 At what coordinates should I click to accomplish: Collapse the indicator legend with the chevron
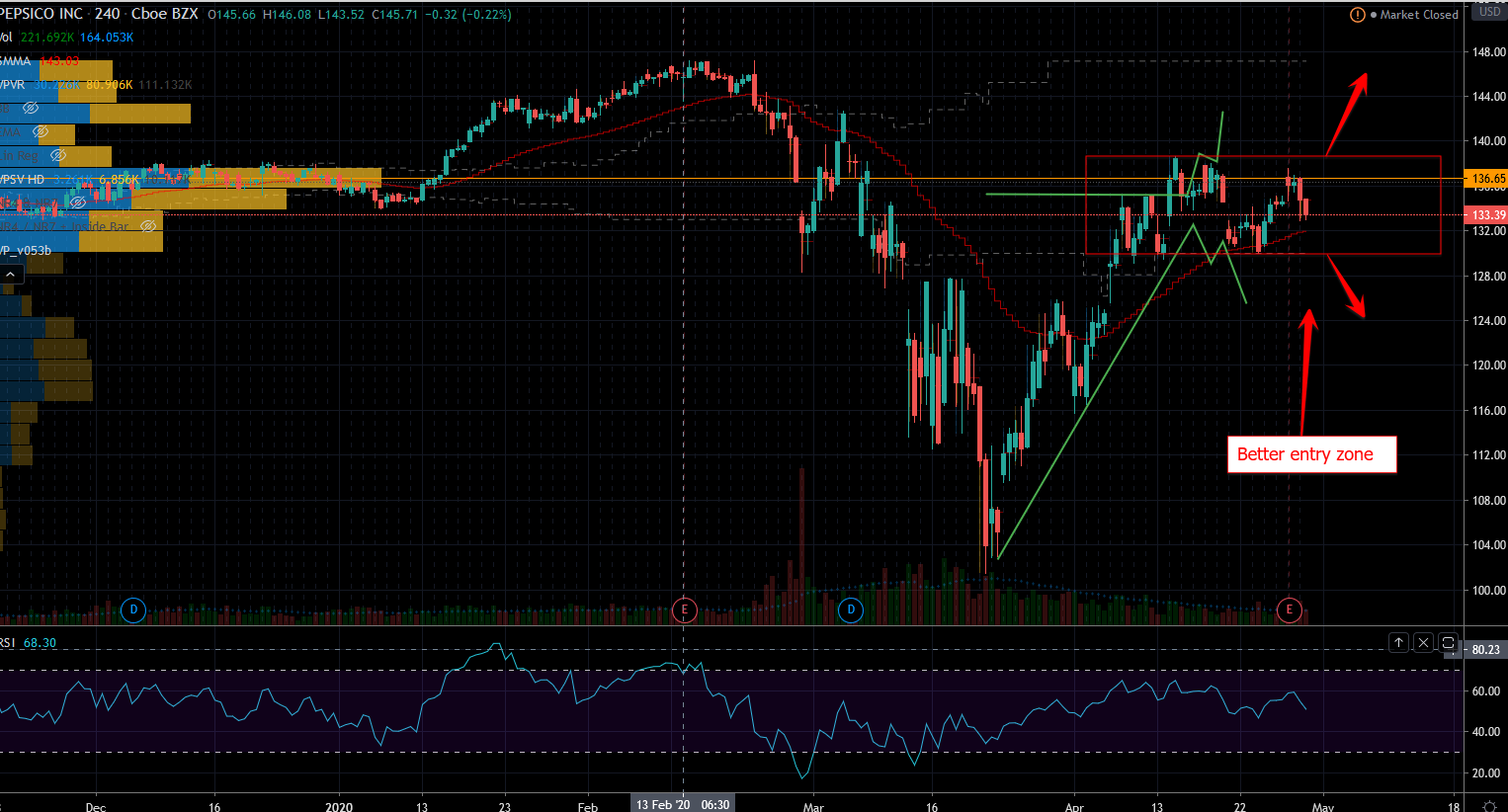(x=11, y=275)
